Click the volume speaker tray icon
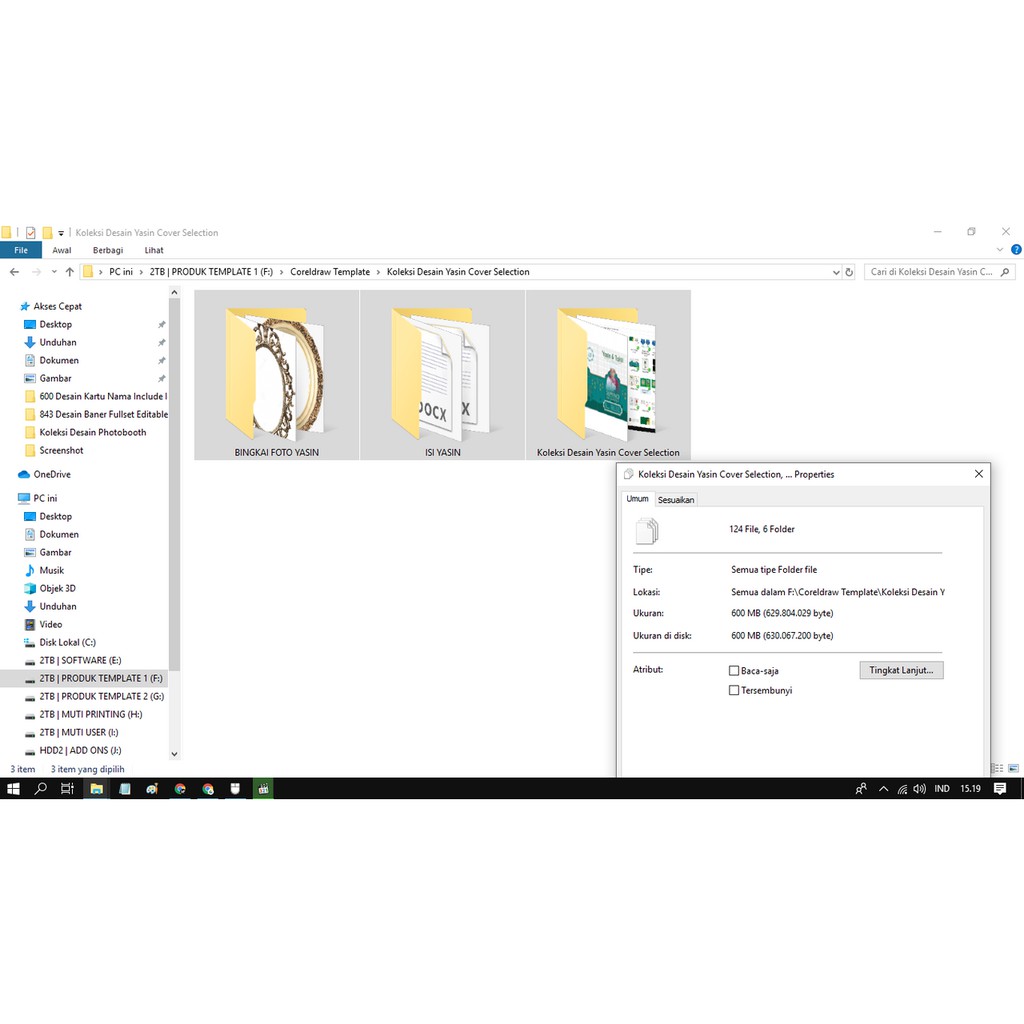 [919, 789]
